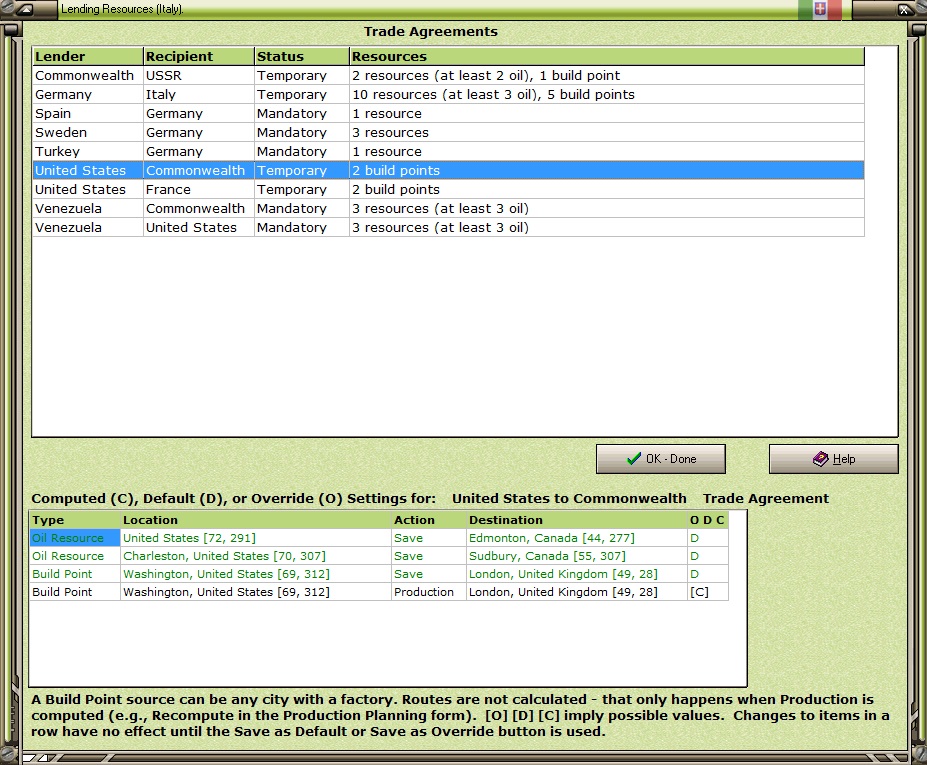
Task: Select the green Build Point Save row
Action: pos(378,573)
